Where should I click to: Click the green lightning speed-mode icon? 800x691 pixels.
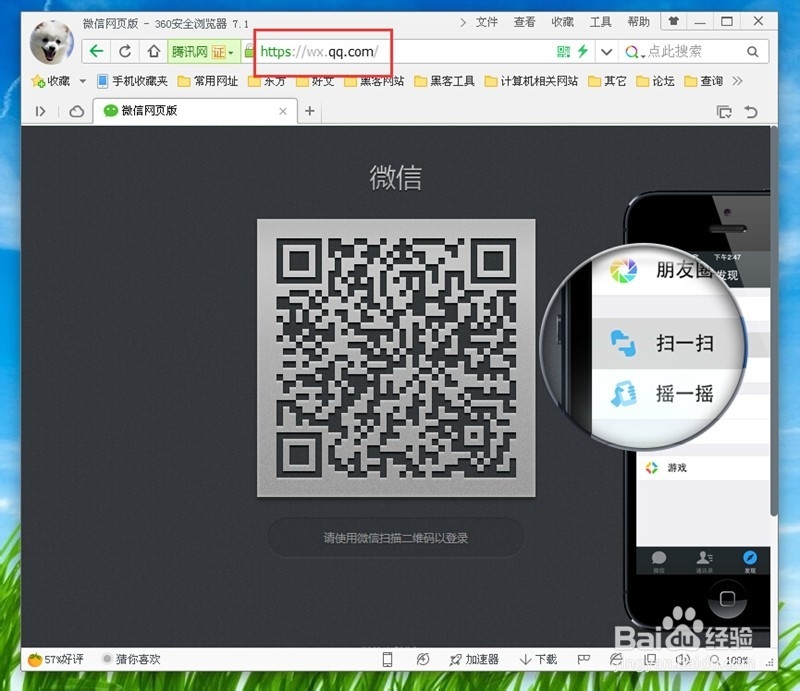coord(583,51)
